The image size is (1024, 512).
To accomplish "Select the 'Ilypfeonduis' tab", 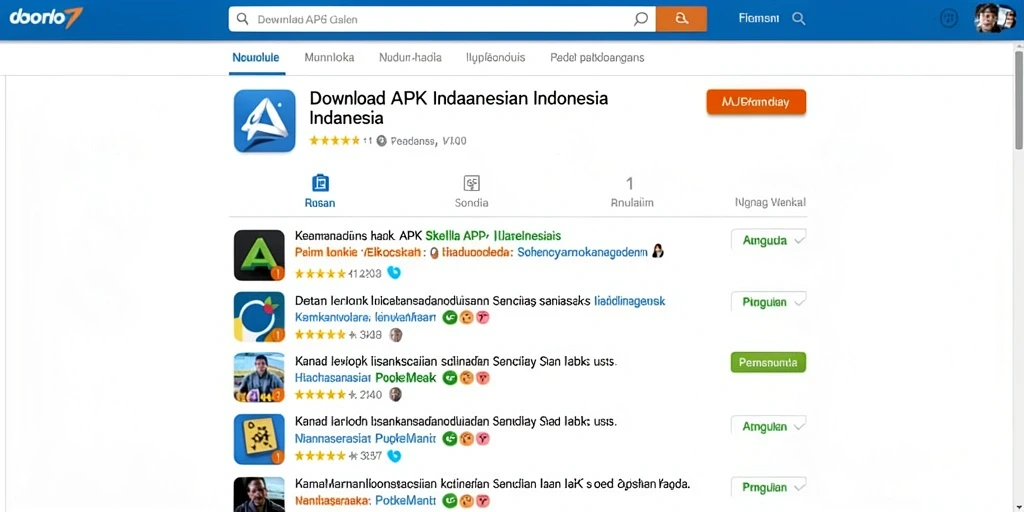I will click(496, 57).
